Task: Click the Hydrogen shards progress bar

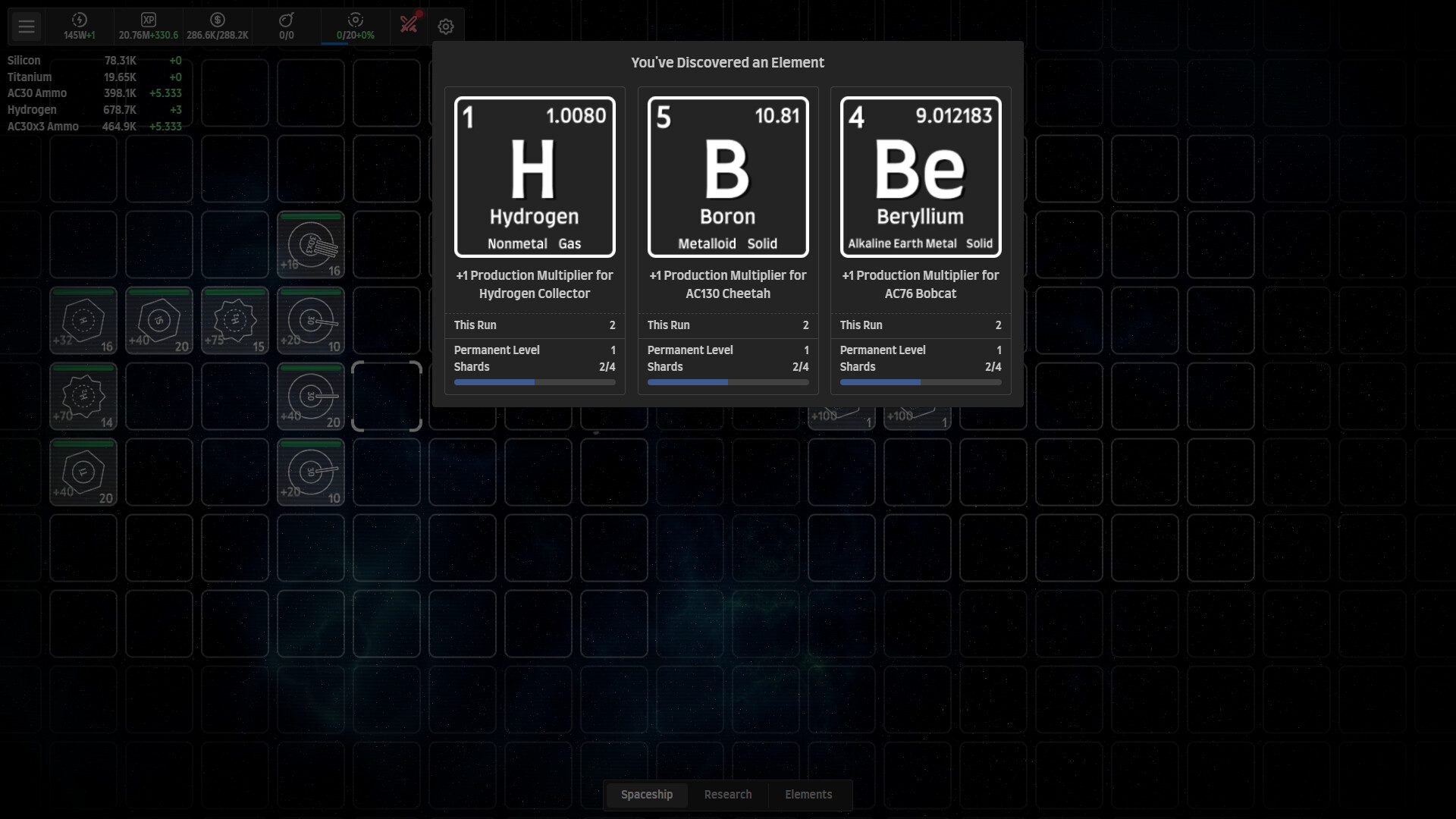Action: point(535,382)
